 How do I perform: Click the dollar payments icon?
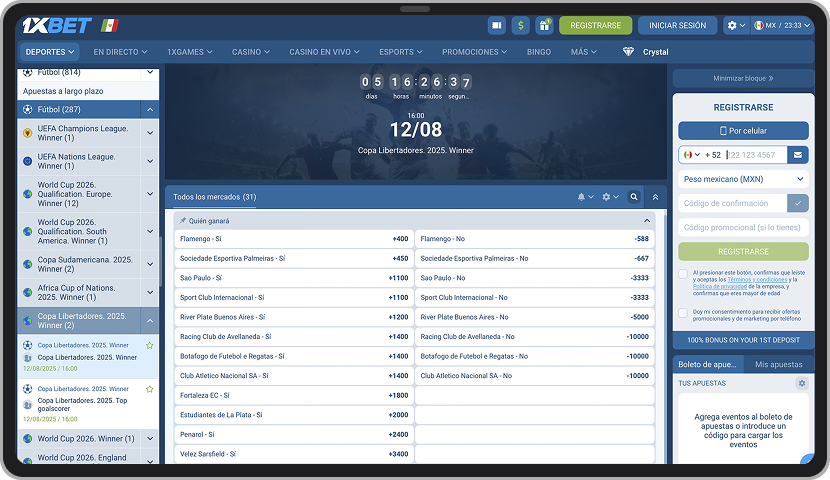(x=520, y=25)
